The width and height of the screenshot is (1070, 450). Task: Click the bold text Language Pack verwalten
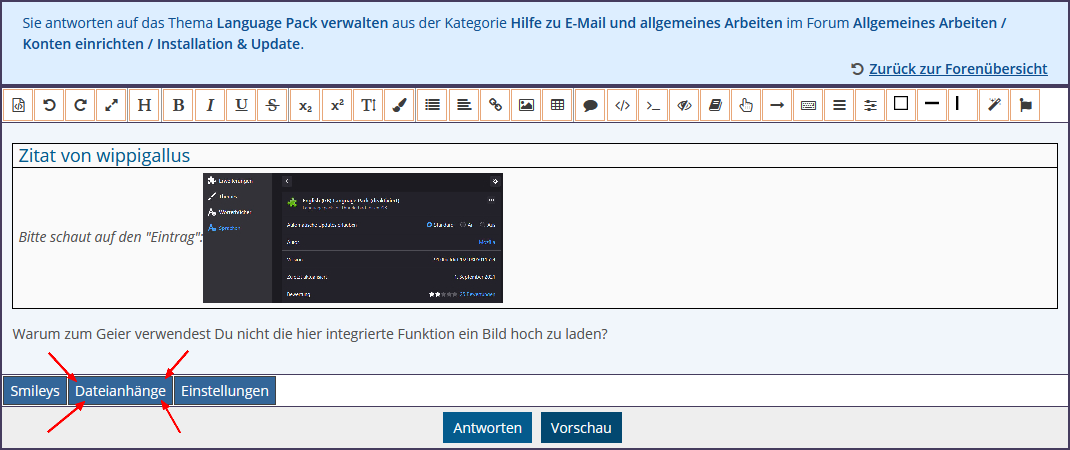(302, 23)
